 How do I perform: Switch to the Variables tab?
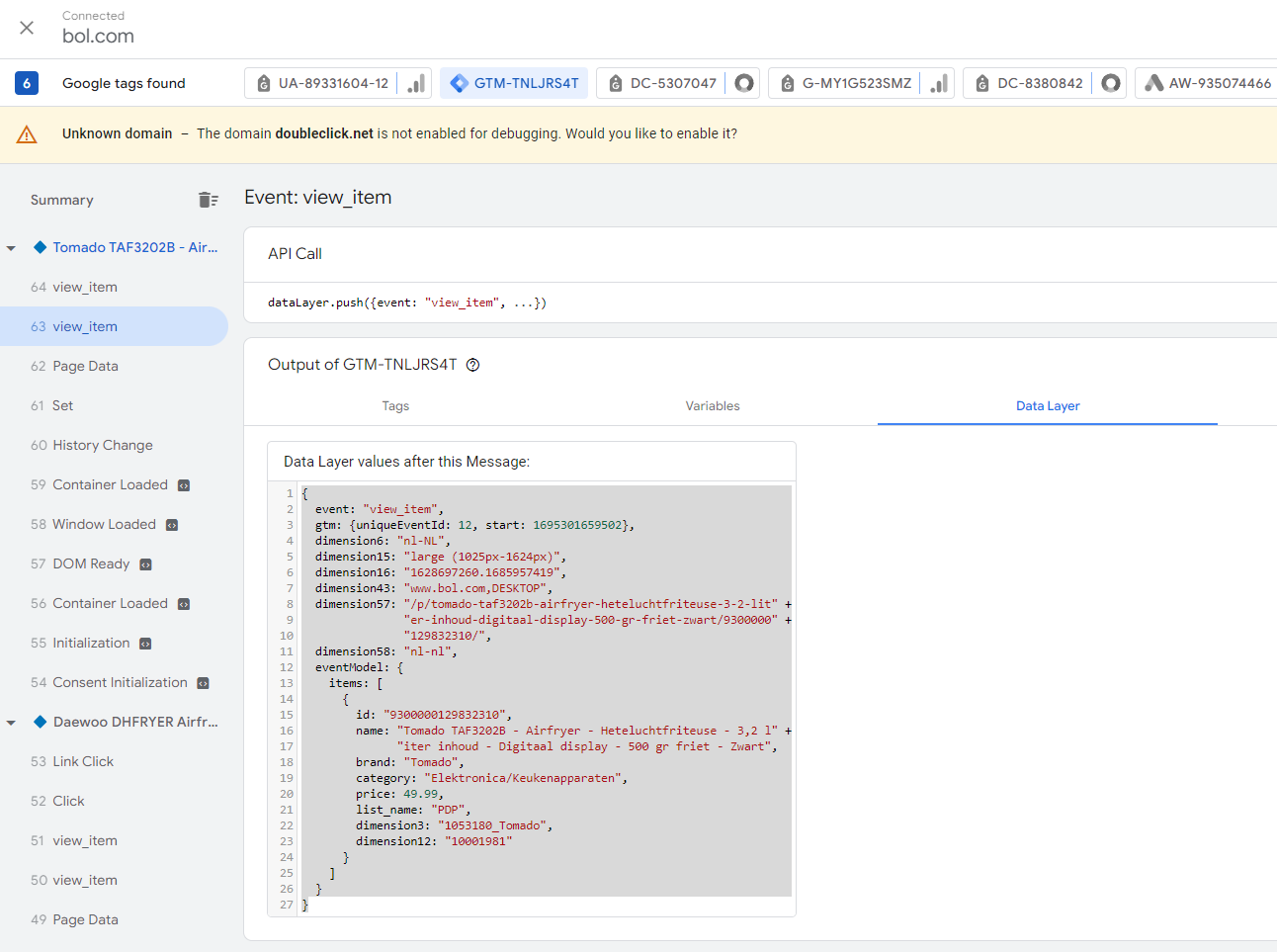click(x=713, y=405)
